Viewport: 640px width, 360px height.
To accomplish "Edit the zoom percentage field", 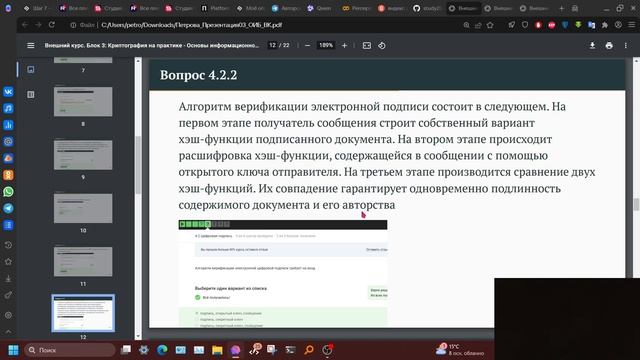I will click(x=326, y=45).
